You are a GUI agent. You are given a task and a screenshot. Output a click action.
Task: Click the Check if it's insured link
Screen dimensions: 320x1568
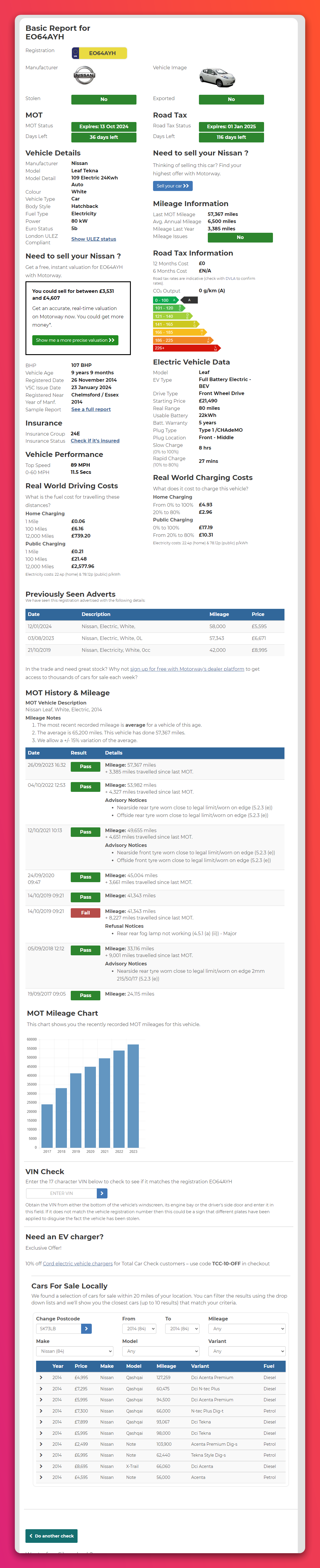[95, 441]
